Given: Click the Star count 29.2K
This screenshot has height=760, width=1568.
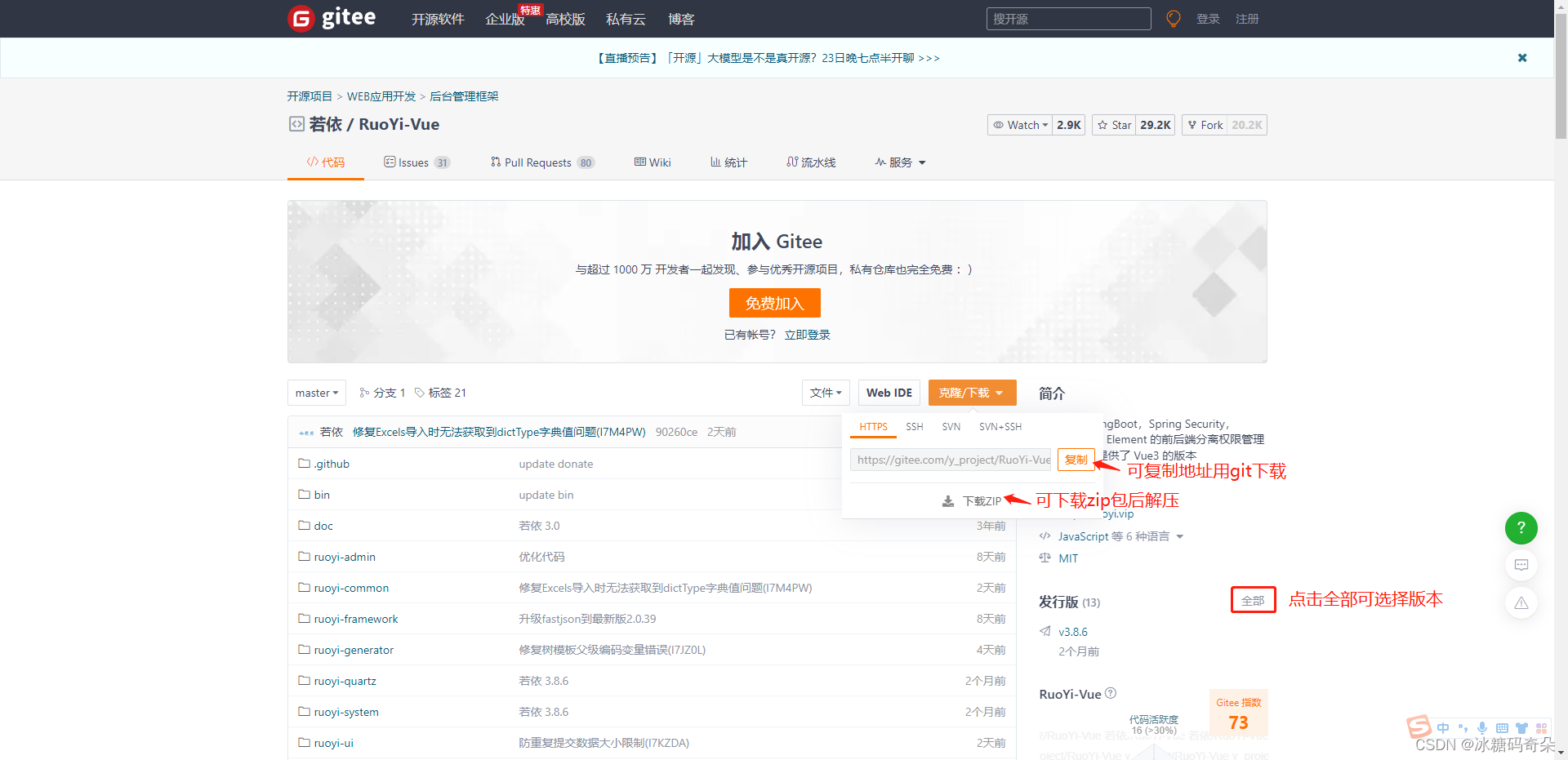Looking at the screenshot, I should [1156, 125].
